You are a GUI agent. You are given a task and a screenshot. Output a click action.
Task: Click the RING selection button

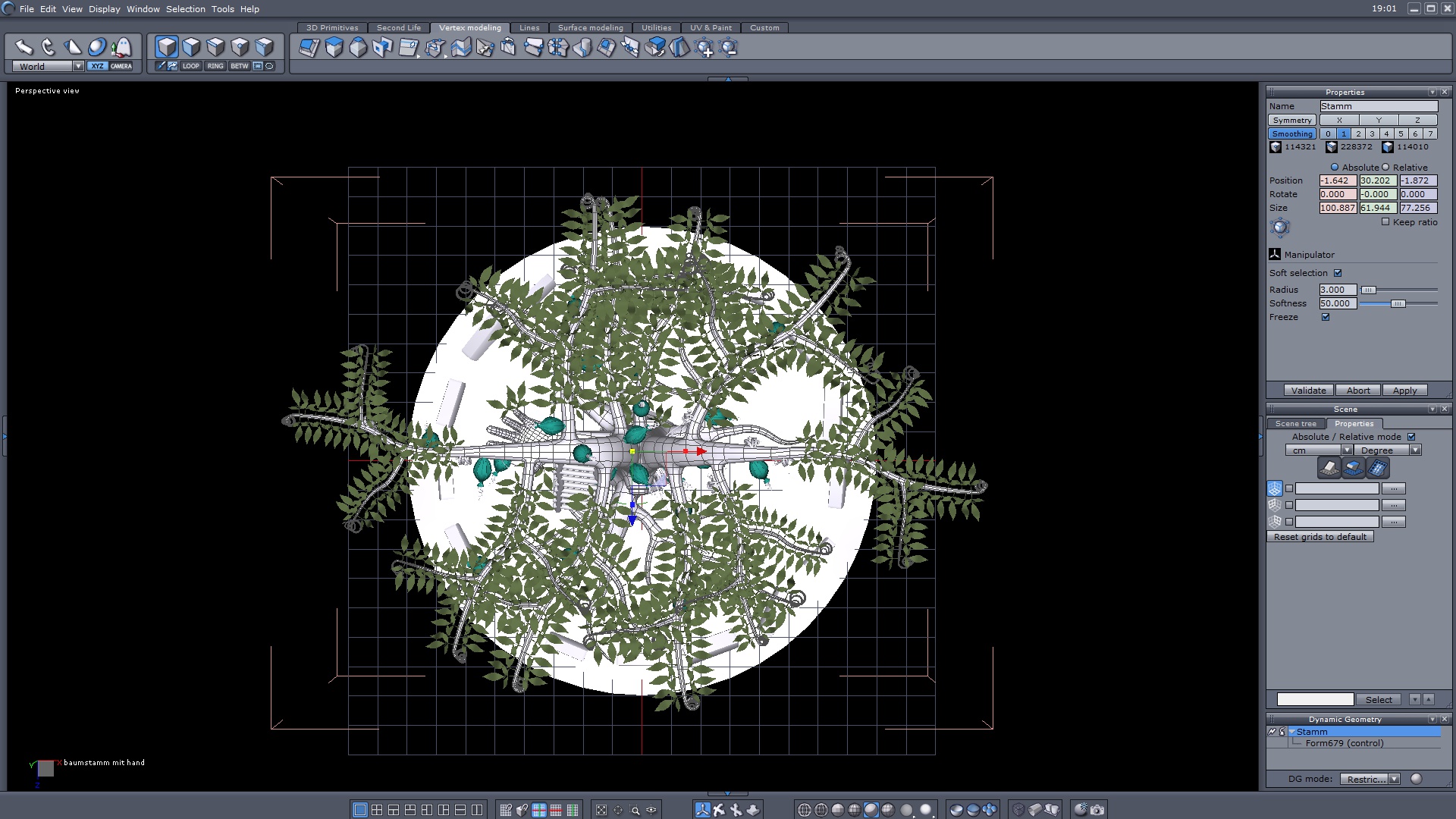(x=215, y=66)
